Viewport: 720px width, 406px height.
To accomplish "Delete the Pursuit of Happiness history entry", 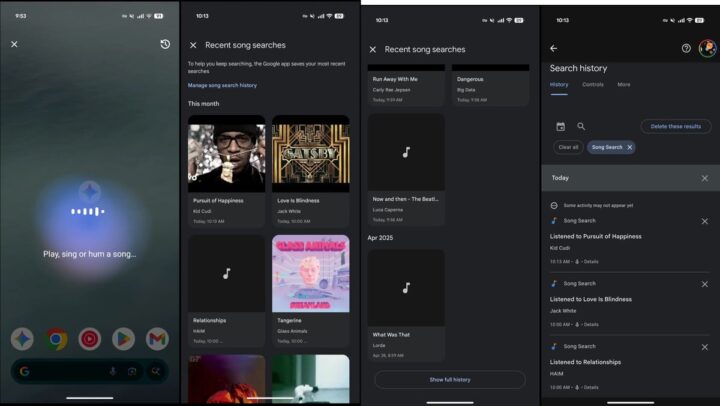I will (x=704, y=221).
